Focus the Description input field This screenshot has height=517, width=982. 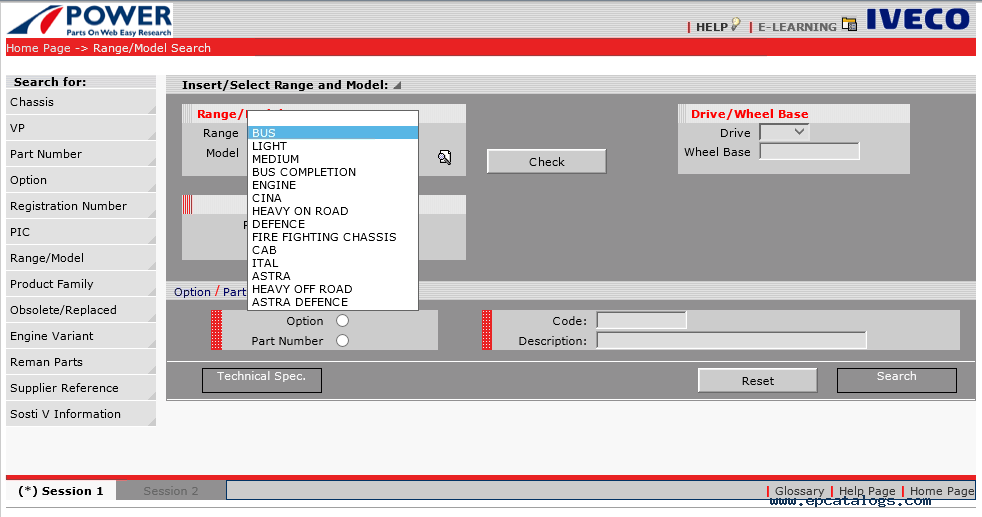pos(731,340)
